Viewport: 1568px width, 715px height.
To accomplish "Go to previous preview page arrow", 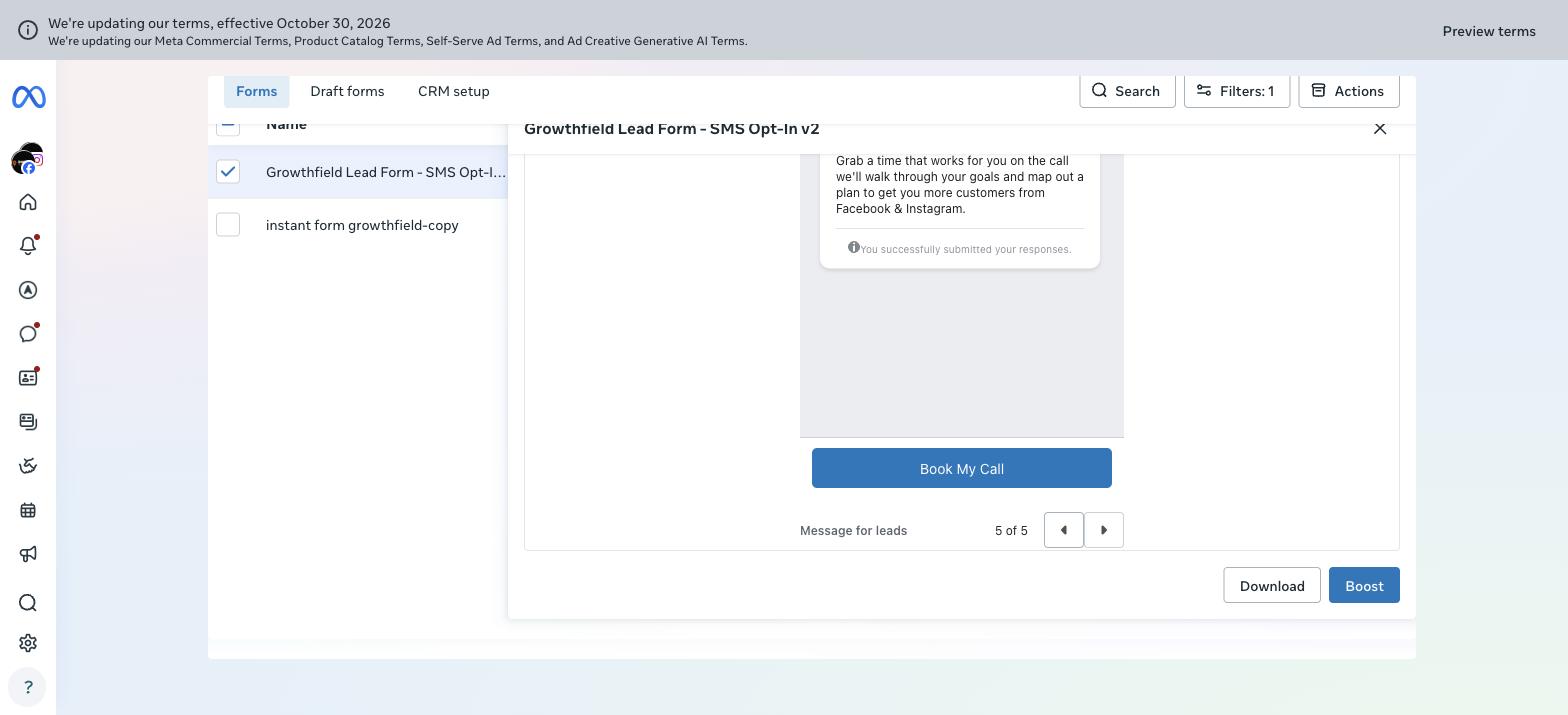I will point(1064,530).
